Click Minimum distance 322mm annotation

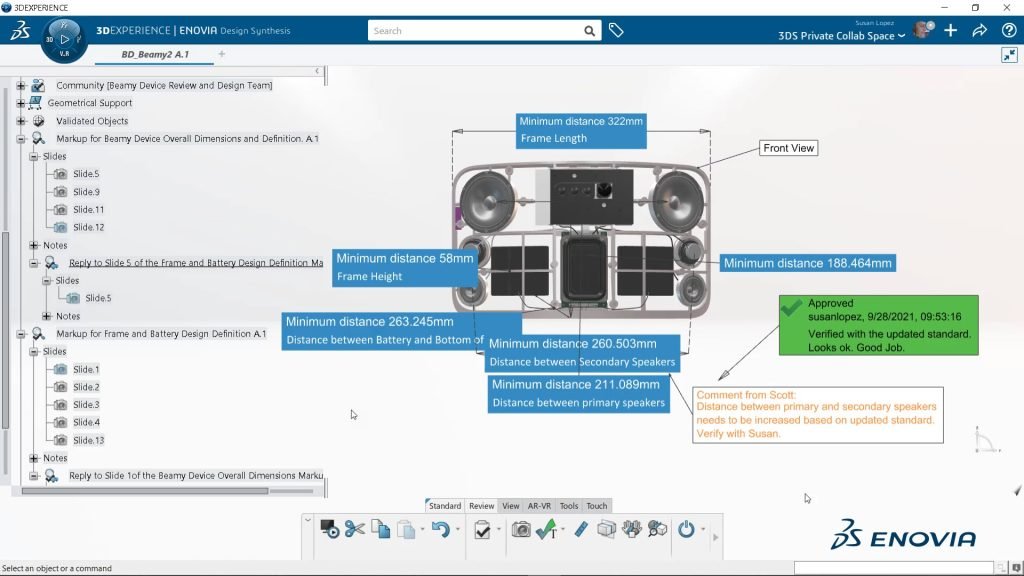[581, 130]
